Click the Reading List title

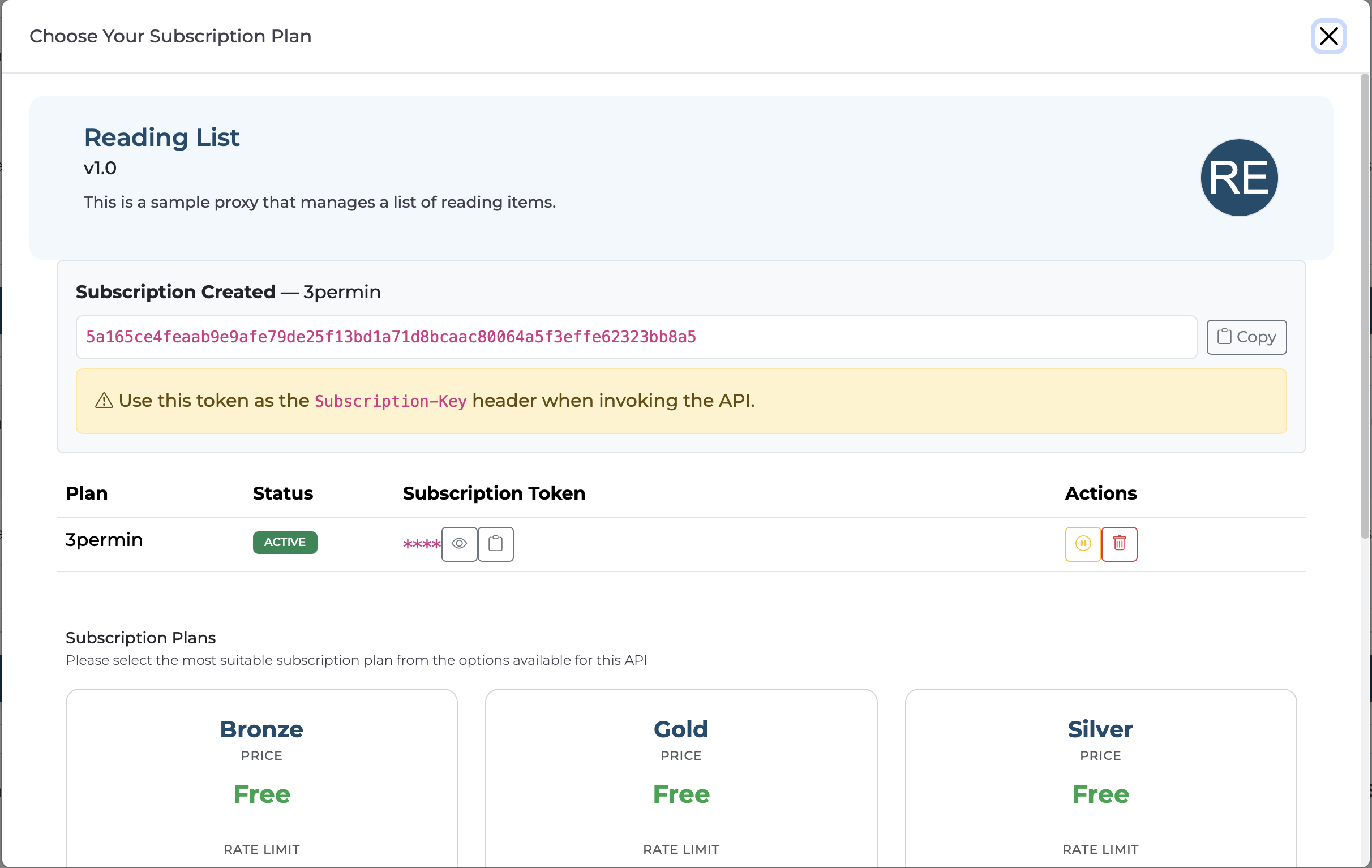(162, 137)
